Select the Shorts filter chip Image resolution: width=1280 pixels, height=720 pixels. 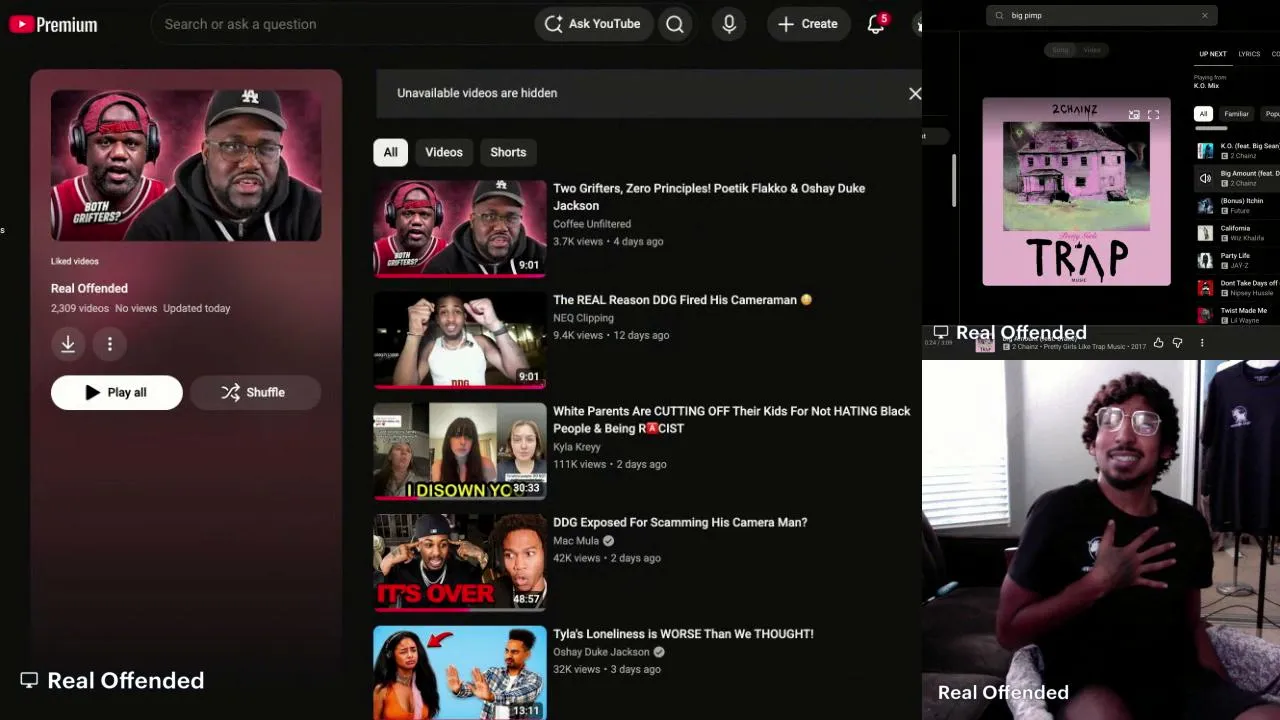click(x=508, y=152)
